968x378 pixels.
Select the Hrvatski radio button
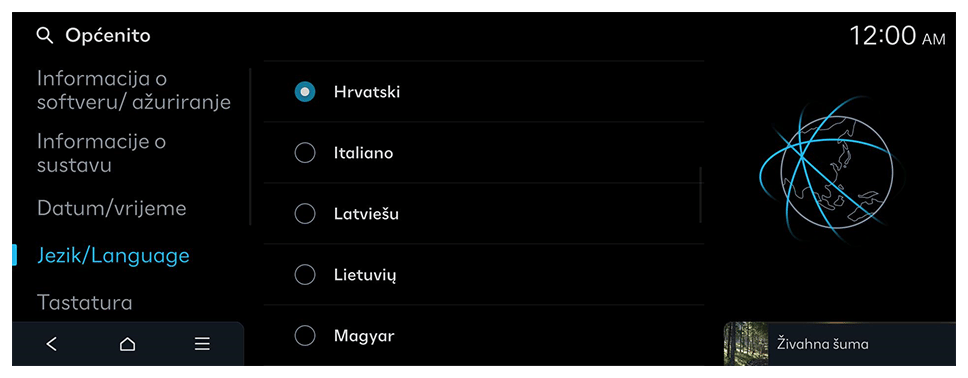[x=305, y=92]
